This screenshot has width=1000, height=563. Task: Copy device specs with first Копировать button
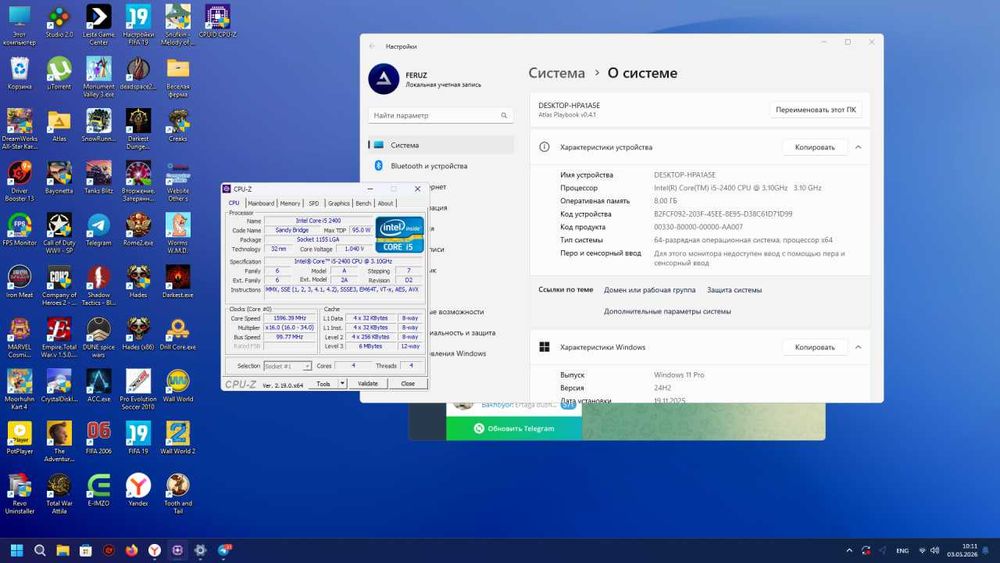(814, 147)
